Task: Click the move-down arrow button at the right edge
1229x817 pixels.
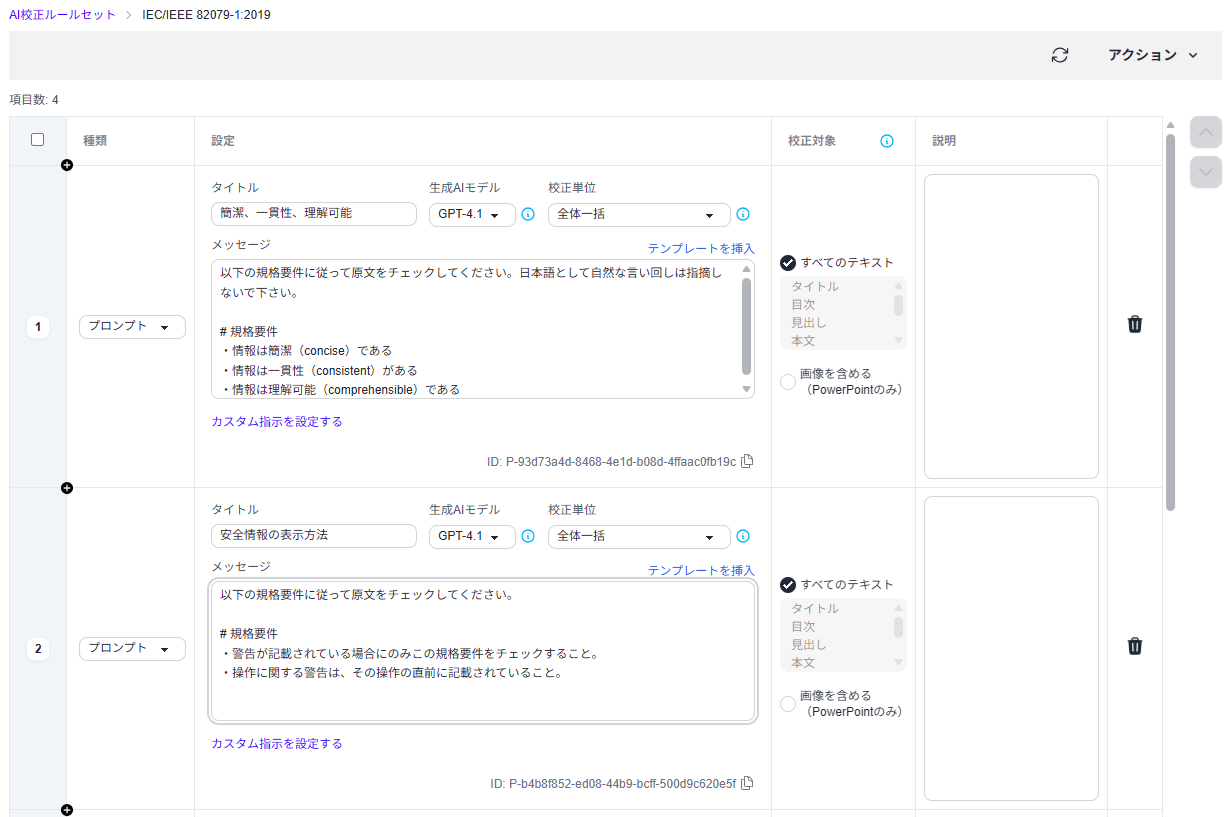Action: [x=1206, y=172]
